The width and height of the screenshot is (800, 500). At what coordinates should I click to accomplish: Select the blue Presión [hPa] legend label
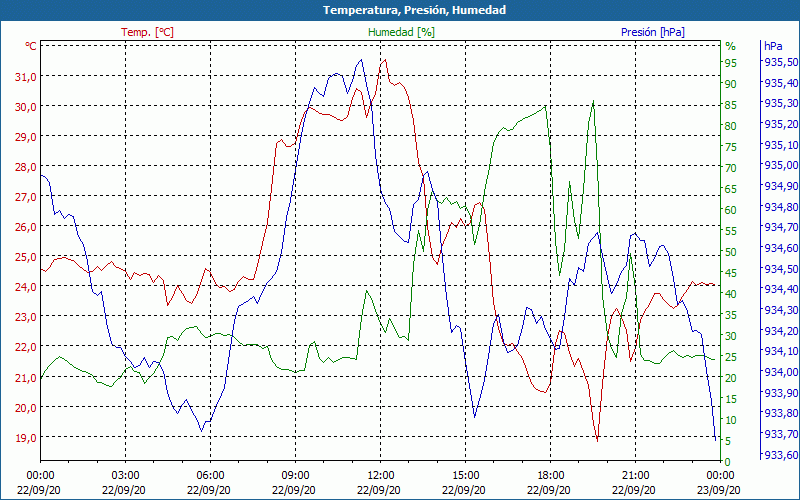point(652,32)
